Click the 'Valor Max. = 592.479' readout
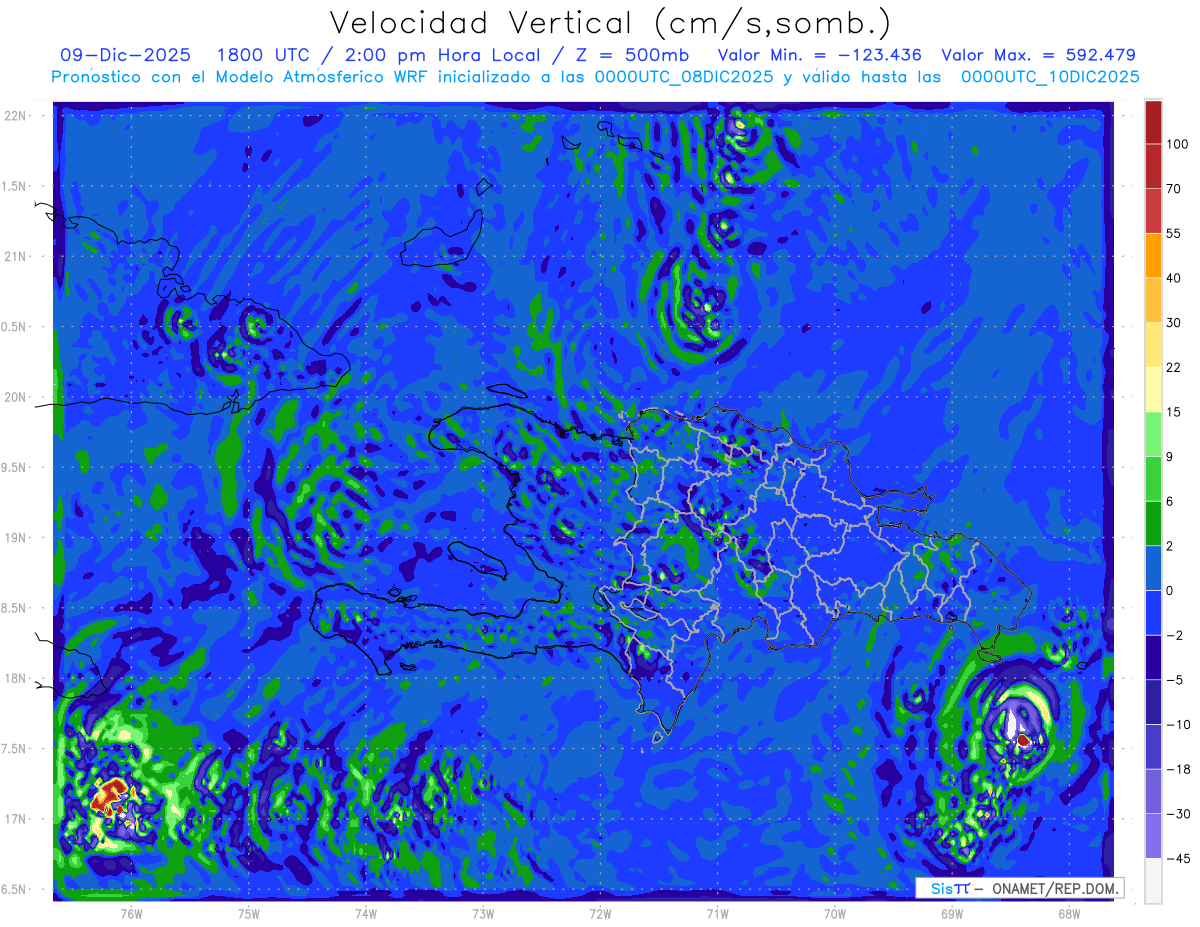This screenshot has width=1200, height=927. pos(1038,55)
